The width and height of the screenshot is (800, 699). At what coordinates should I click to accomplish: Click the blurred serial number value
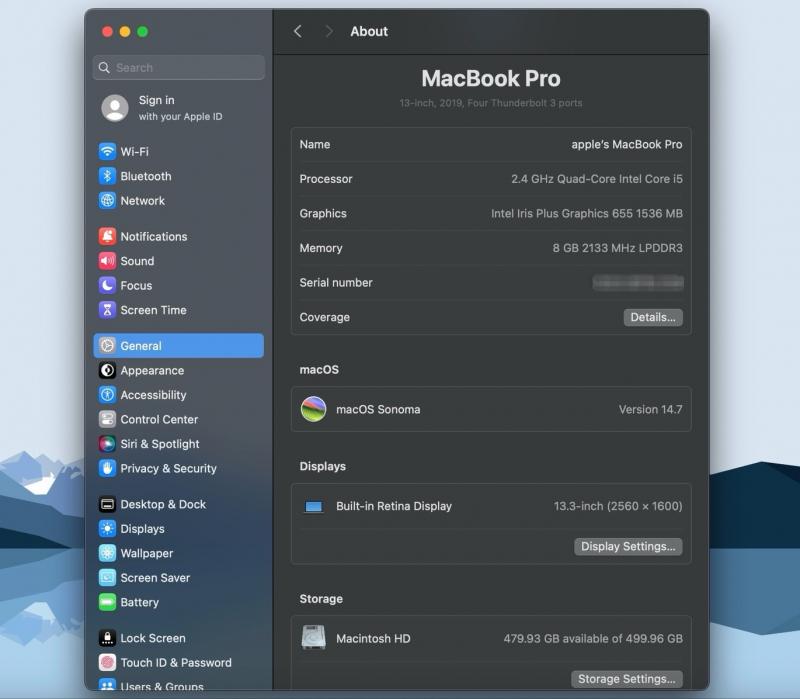pos(638,282)
